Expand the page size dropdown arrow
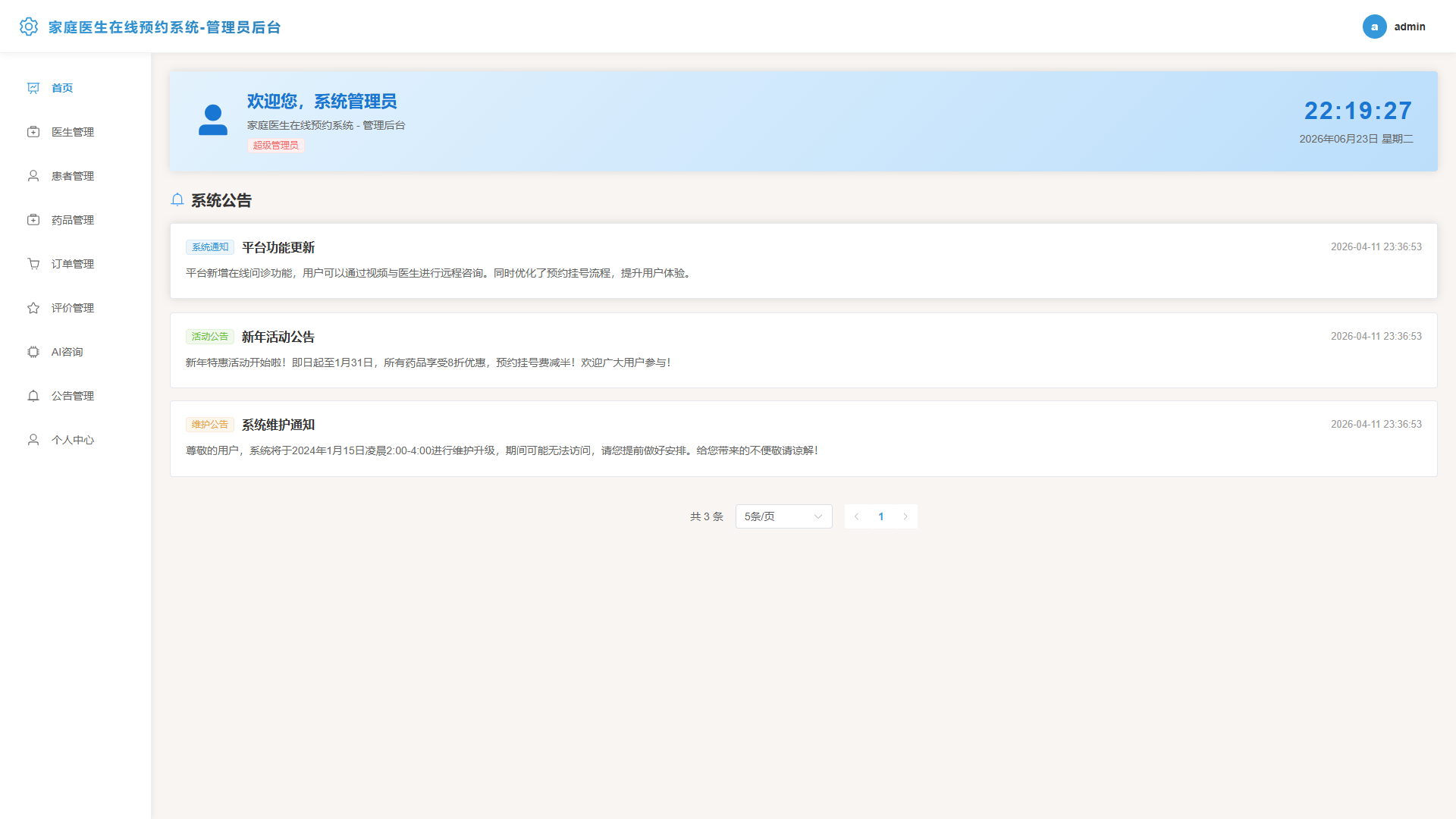This screenshot has height=819, width=1456. coord(818,516)
